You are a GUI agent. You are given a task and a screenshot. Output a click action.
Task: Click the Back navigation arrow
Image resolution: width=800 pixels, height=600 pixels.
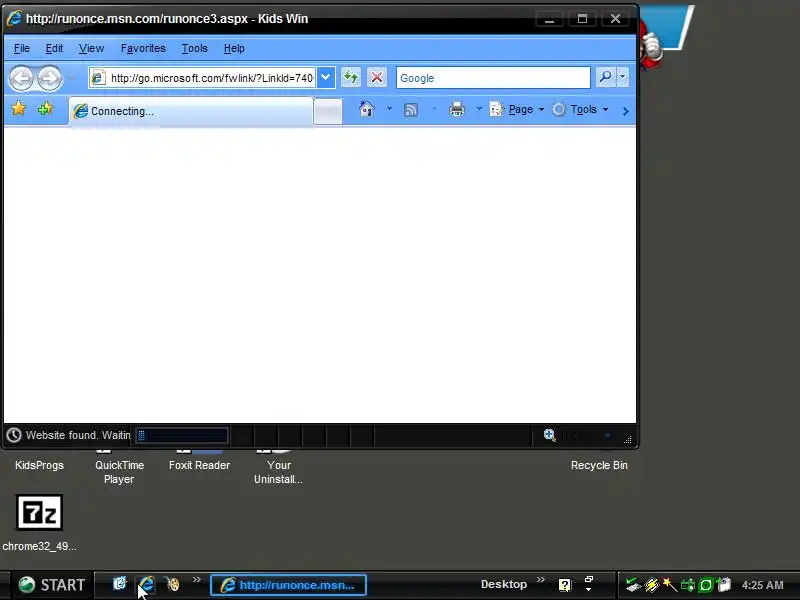coord(21,78)
